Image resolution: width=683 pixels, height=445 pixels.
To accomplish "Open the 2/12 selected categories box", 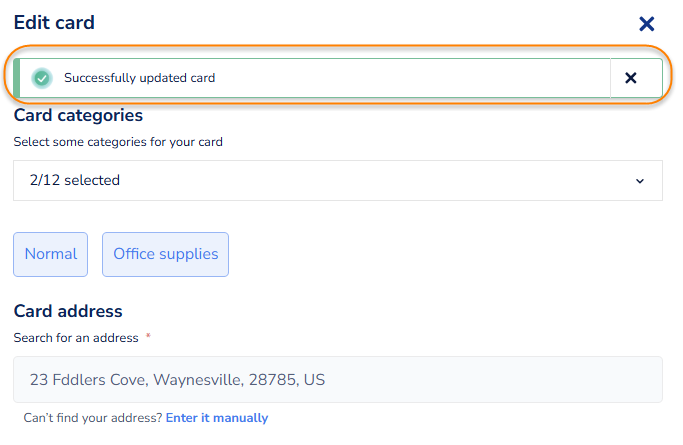I will [x=337, y=181].
